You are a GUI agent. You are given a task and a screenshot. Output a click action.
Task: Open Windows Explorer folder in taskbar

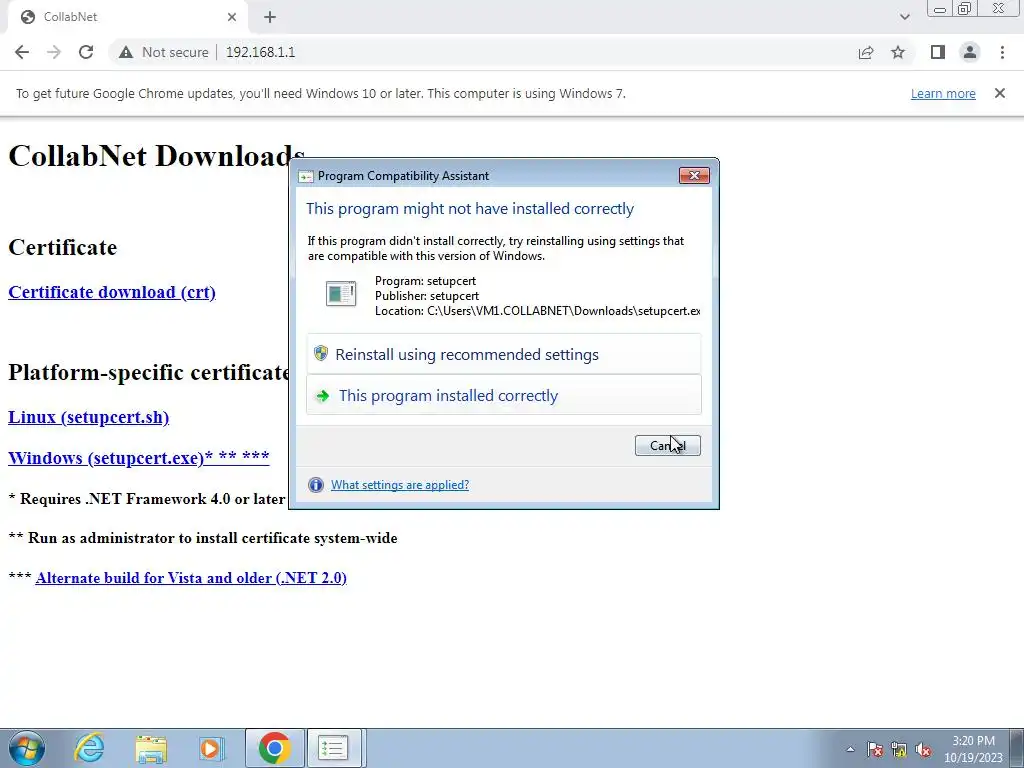point(151,748)
